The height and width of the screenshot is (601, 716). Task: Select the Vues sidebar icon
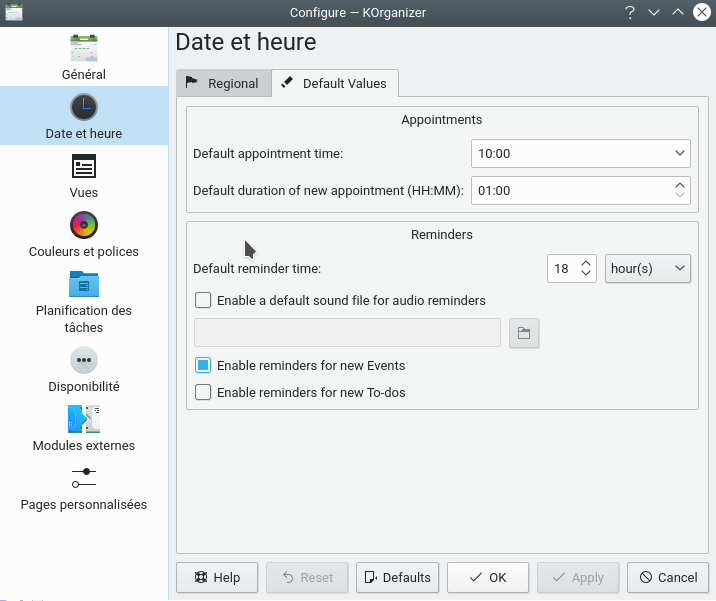point(84,166)
